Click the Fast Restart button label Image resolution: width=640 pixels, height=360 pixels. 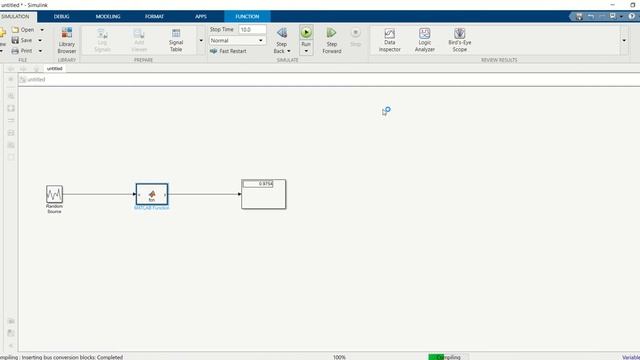pyautogui.click(x=233, y=51)
